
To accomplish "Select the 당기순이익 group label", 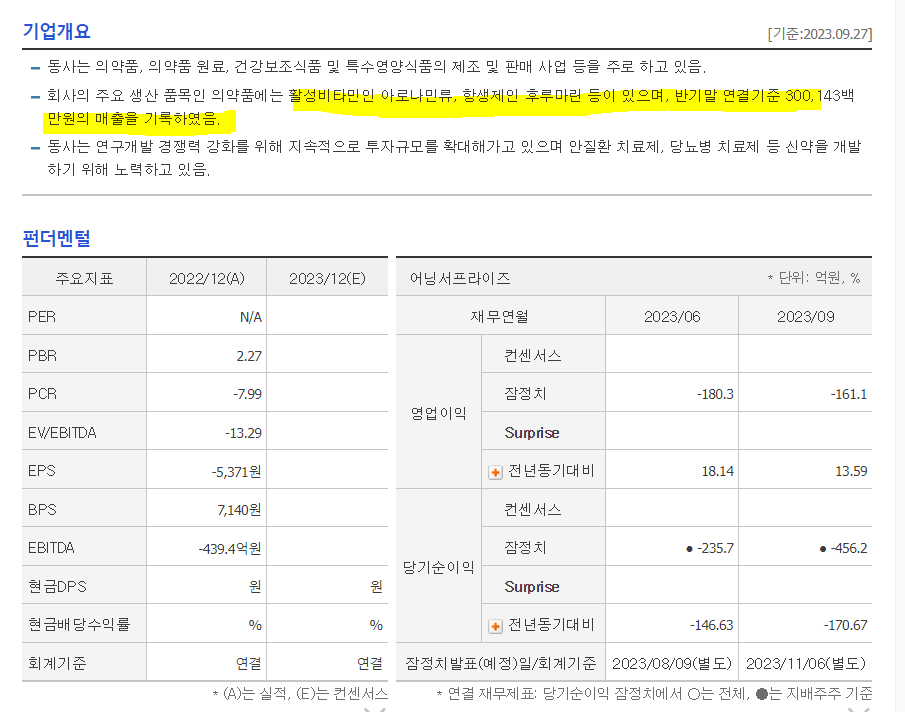I will [438, 568].
